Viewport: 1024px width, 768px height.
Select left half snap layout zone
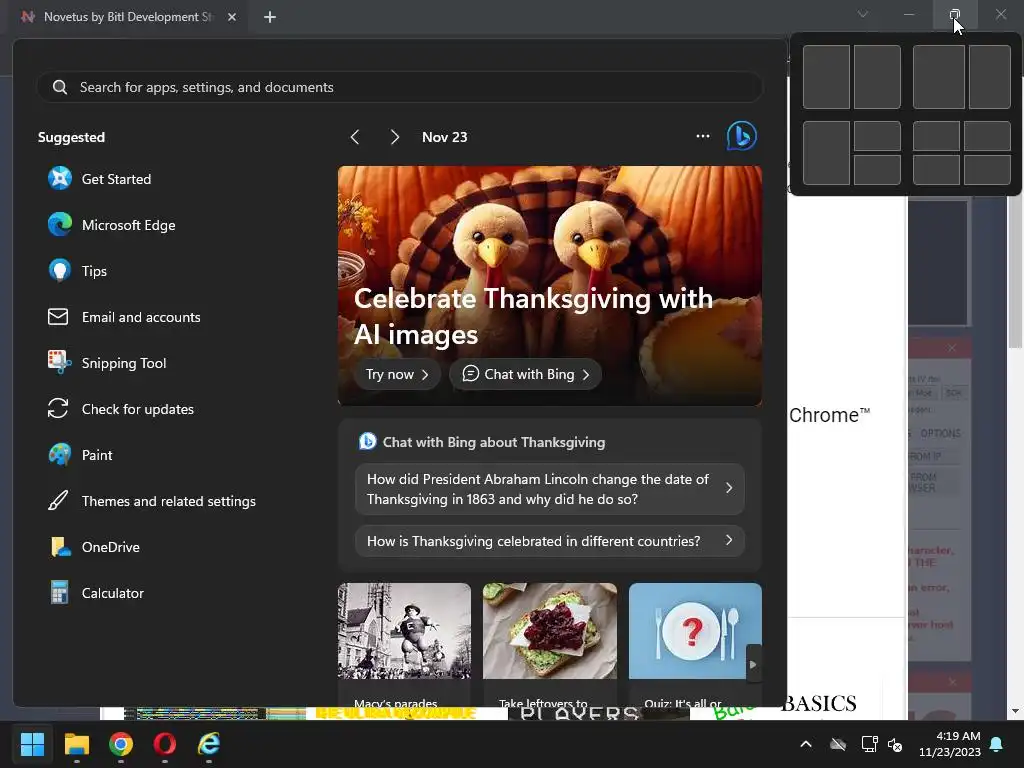(x=826, y=77)
